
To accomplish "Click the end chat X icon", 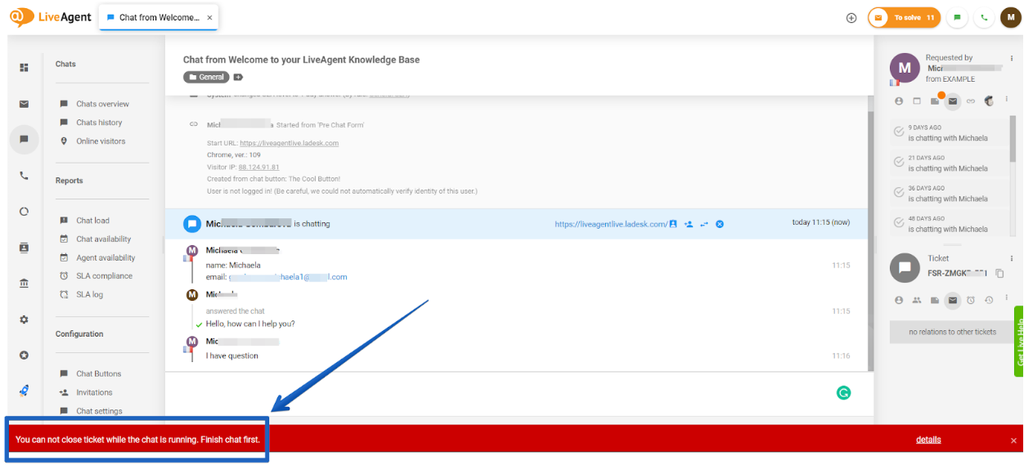I will (719, 224).
